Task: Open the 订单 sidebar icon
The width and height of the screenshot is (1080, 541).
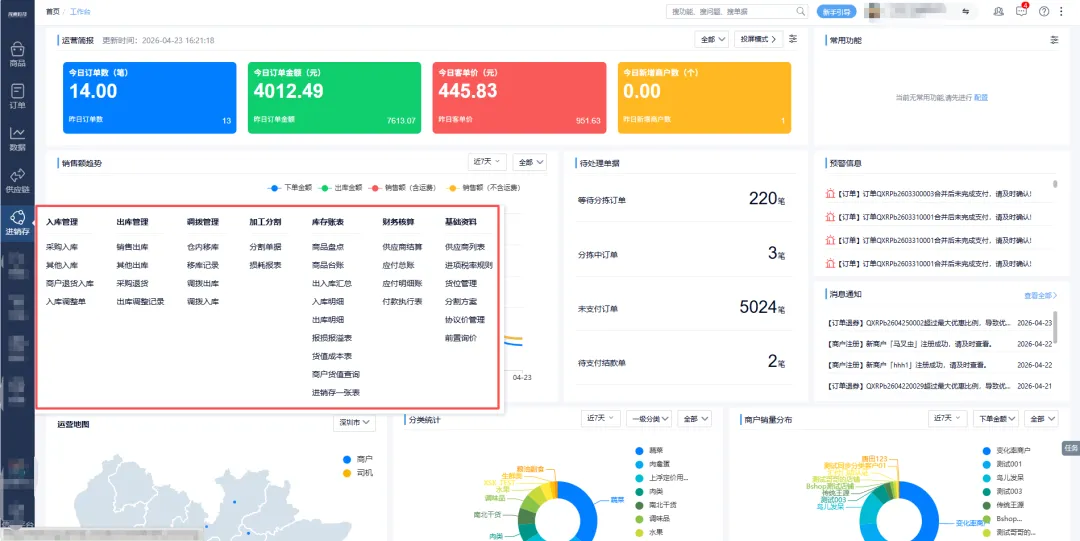Action: [17, 97]
